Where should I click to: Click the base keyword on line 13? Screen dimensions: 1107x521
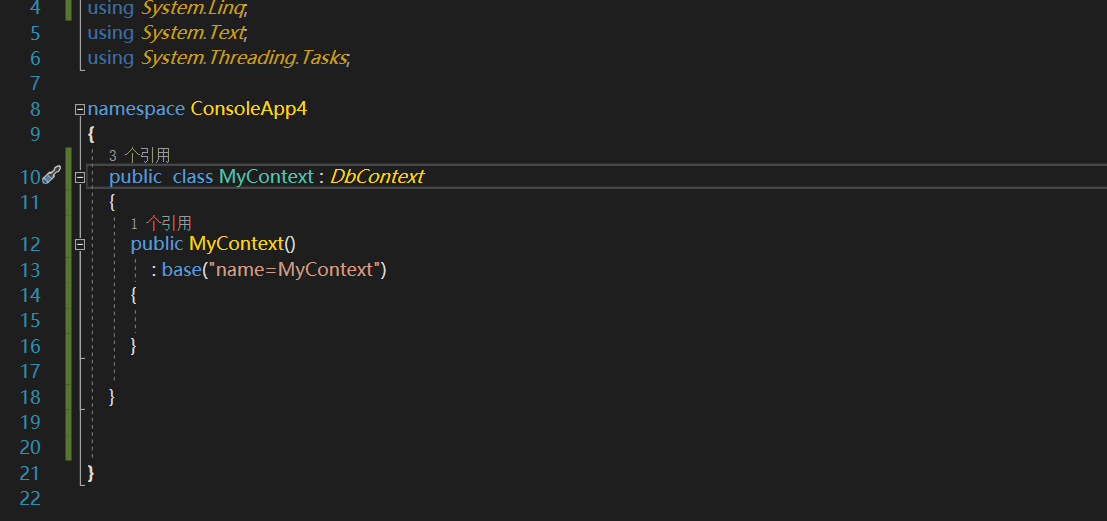pos(181,270)
